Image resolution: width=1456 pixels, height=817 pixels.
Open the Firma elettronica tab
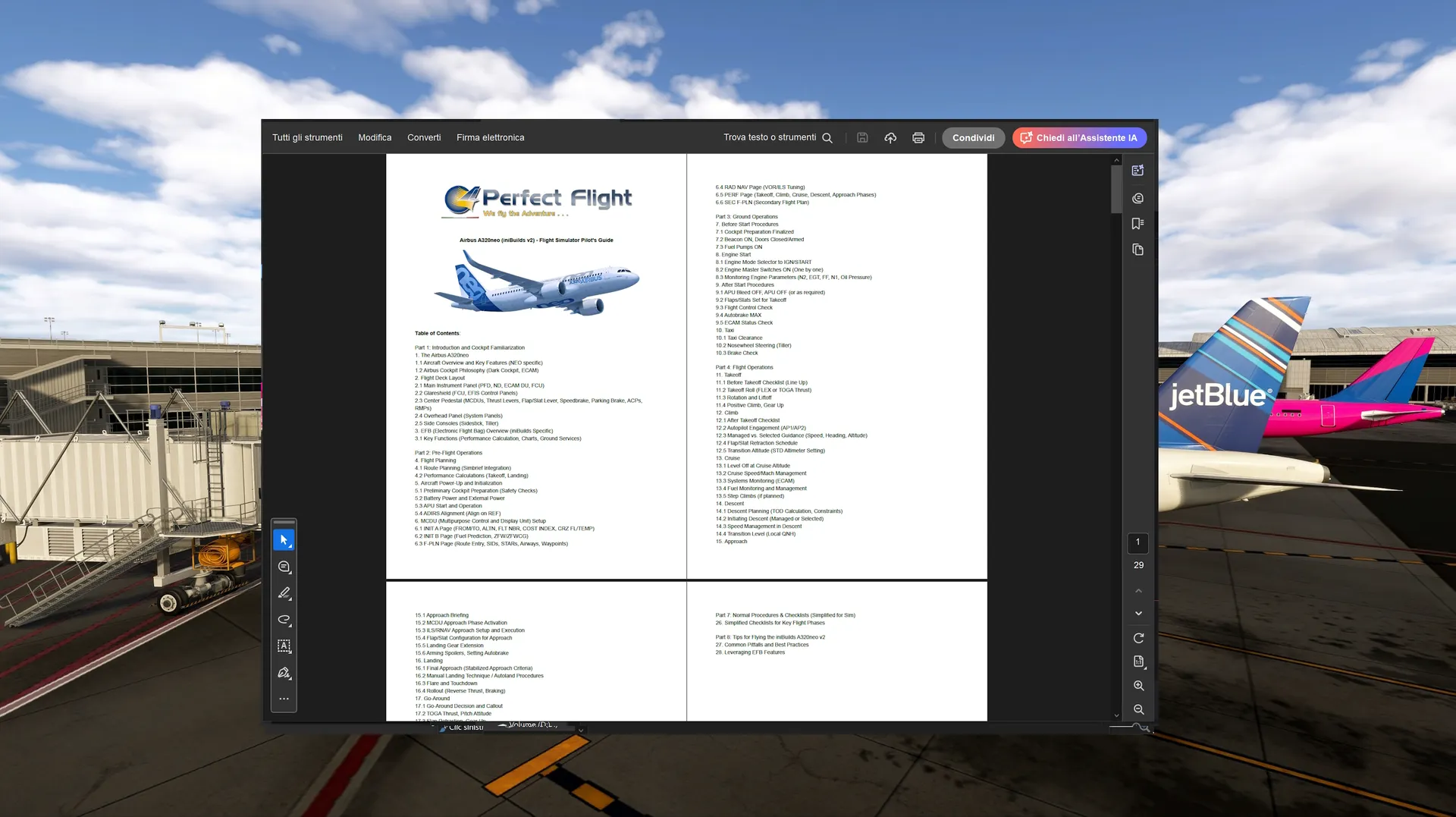click(x=490, y=138)
